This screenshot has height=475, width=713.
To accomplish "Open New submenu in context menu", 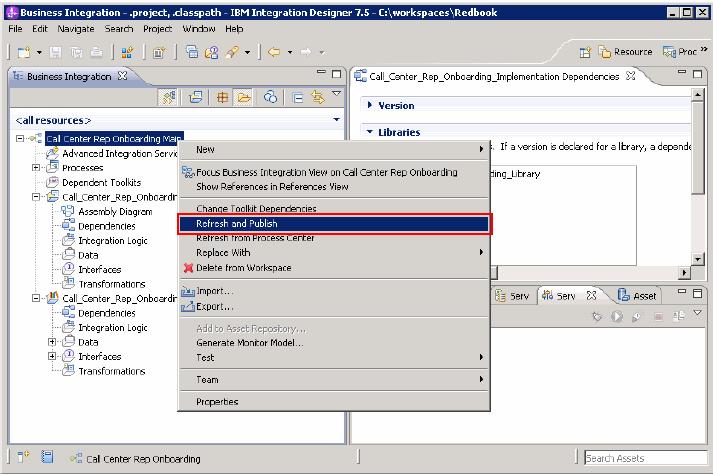I will pyautogui.click(x=334, y=149).
